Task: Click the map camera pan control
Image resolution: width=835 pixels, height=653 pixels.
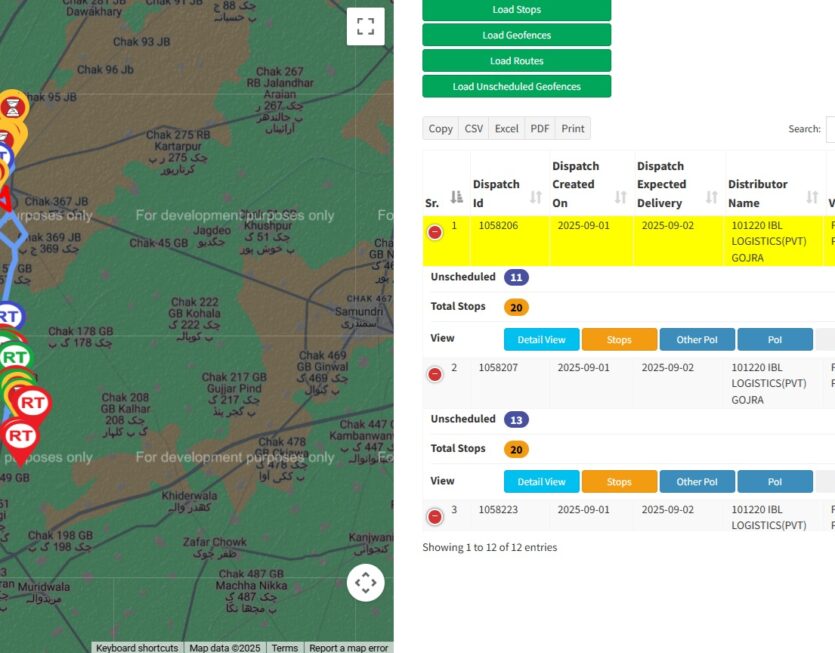Action: (365, 582)
